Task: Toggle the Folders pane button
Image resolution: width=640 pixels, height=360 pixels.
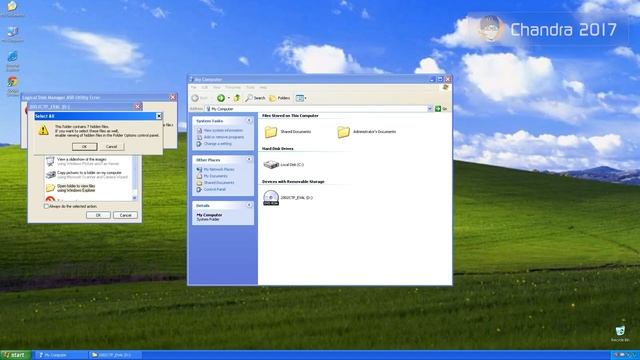Action: tap(280, 98)
